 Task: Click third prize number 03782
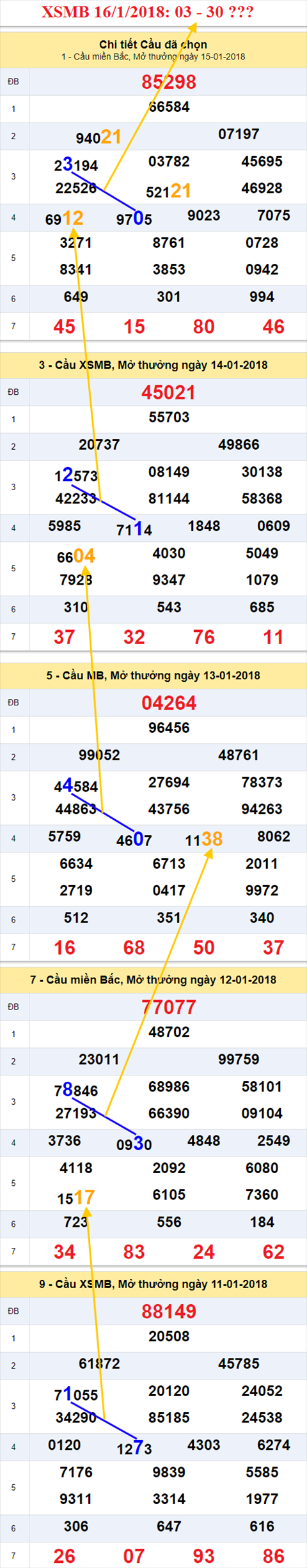[169, 162]
